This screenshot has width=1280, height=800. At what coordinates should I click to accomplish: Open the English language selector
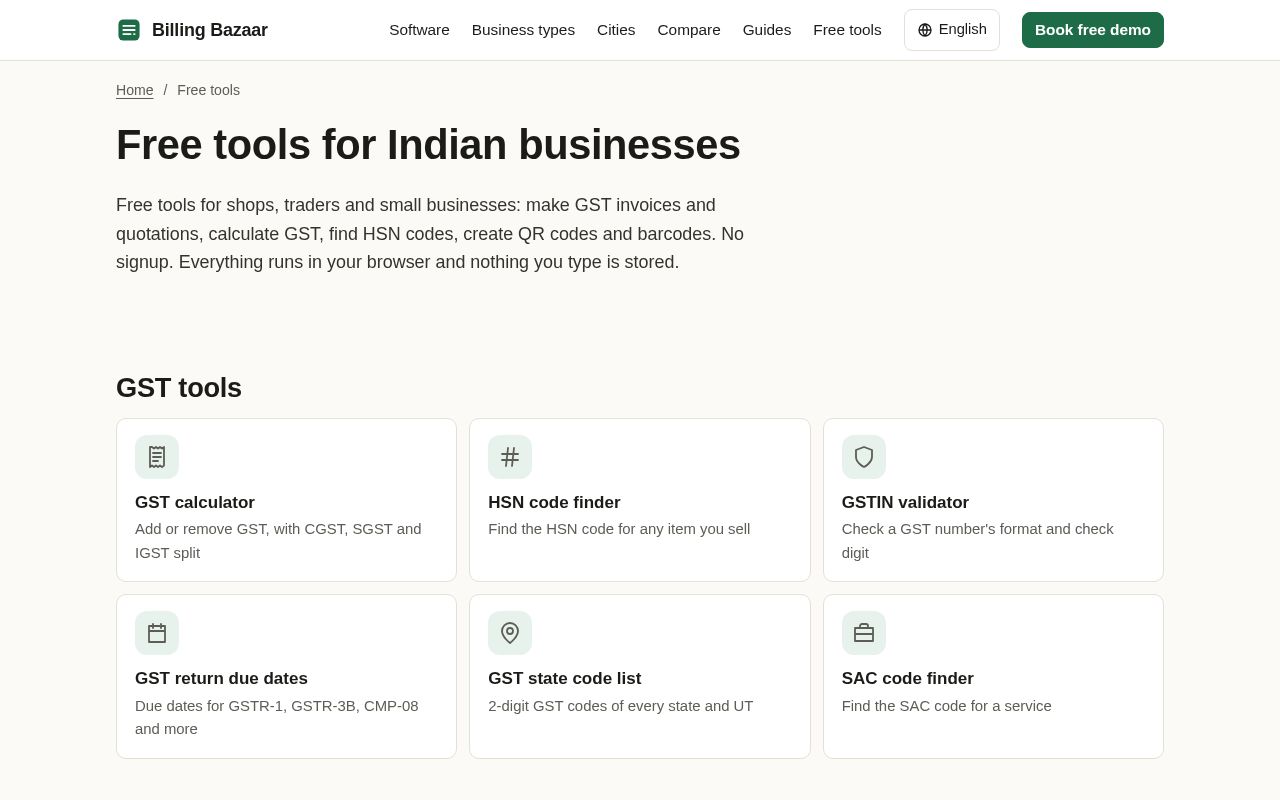tap(952, 30)
